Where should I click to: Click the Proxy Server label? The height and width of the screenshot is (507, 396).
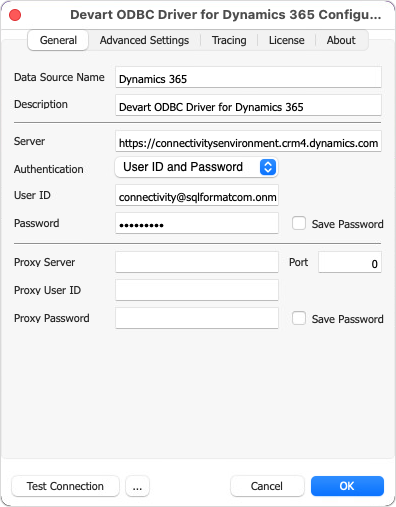point(44,262)
